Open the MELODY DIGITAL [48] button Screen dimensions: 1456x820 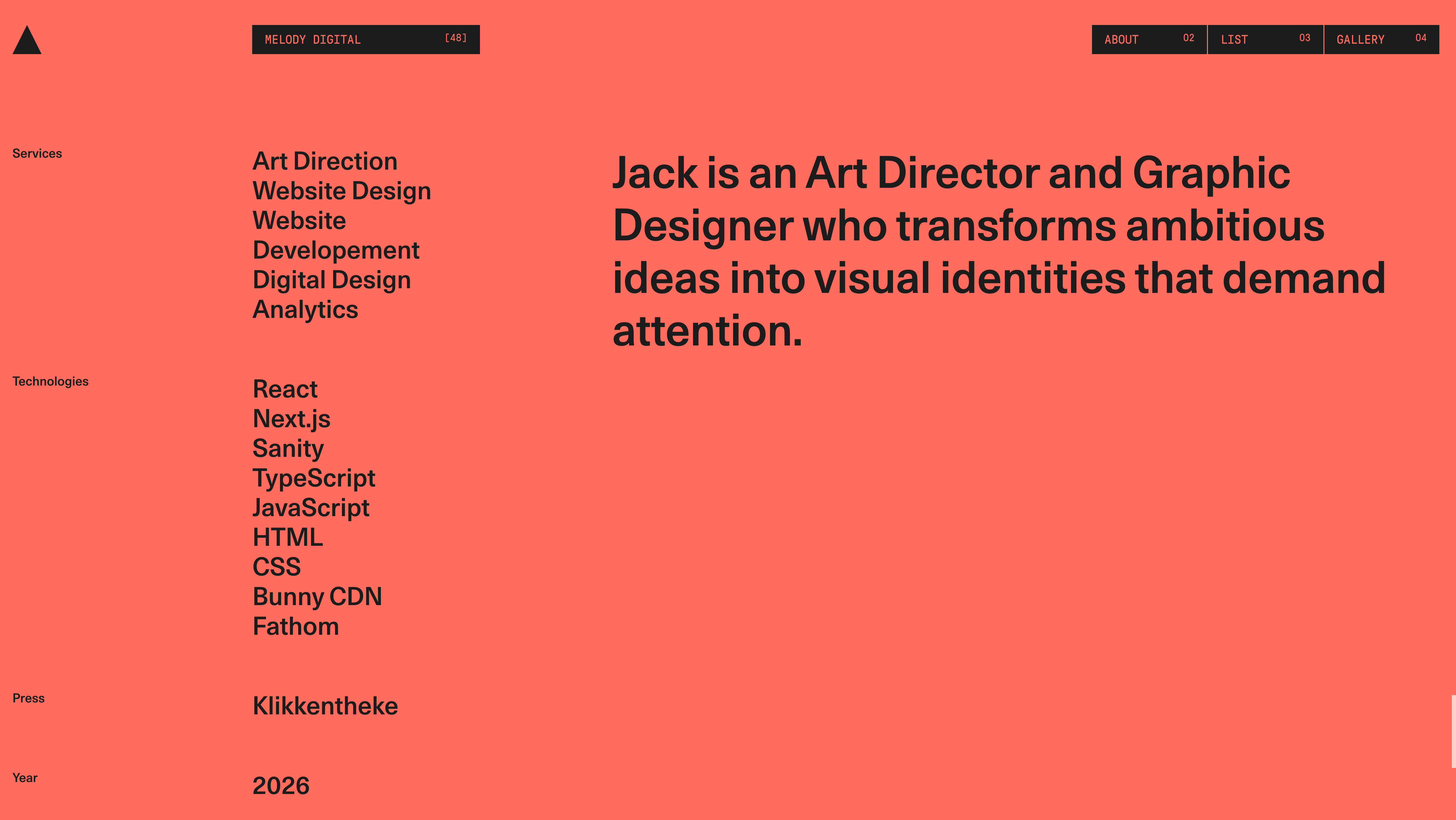(x=366, y=40)
